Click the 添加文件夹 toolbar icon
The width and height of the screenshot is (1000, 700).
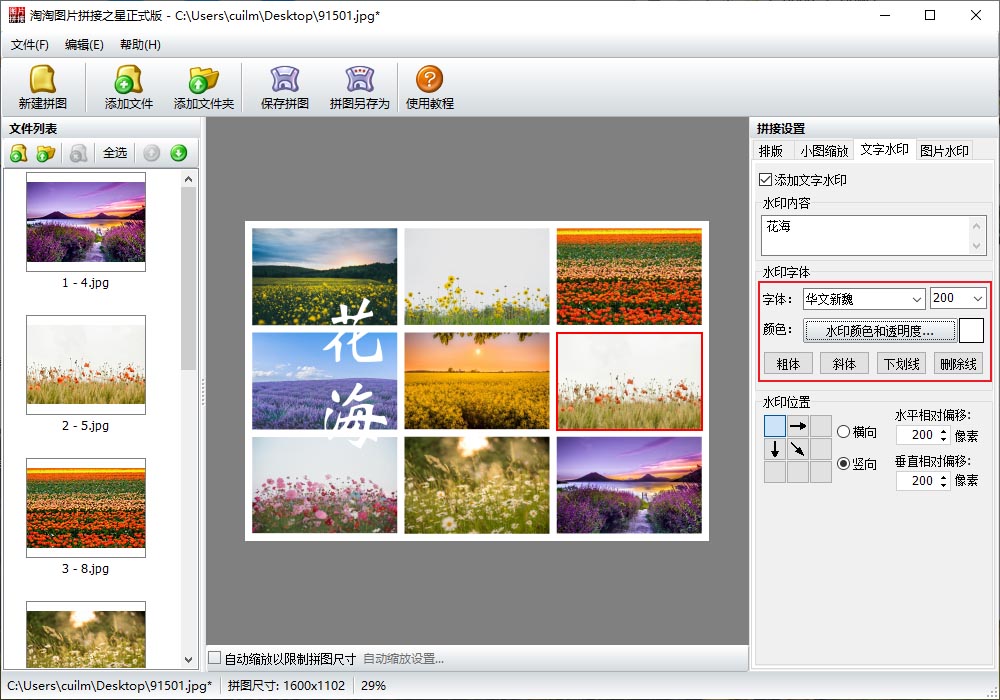pyautogui.click(x=203, y=80)
